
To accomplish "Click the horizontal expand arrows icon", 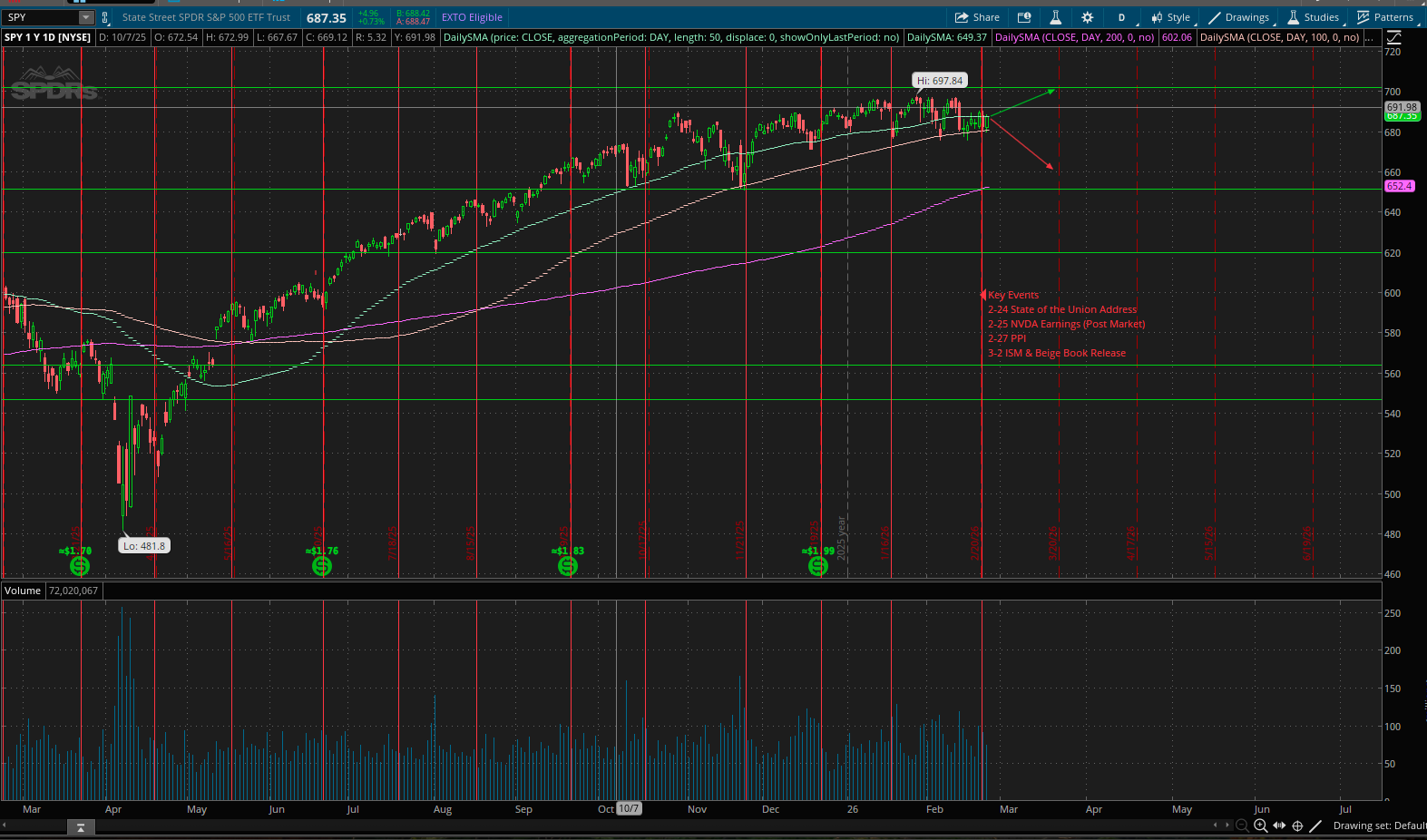I will [x=1279, y=825].
